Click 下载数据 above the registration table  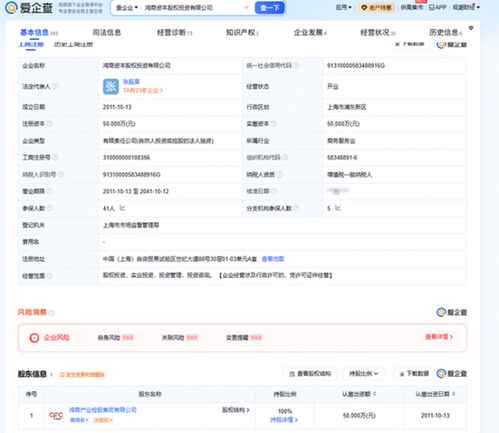click(410, 44)
